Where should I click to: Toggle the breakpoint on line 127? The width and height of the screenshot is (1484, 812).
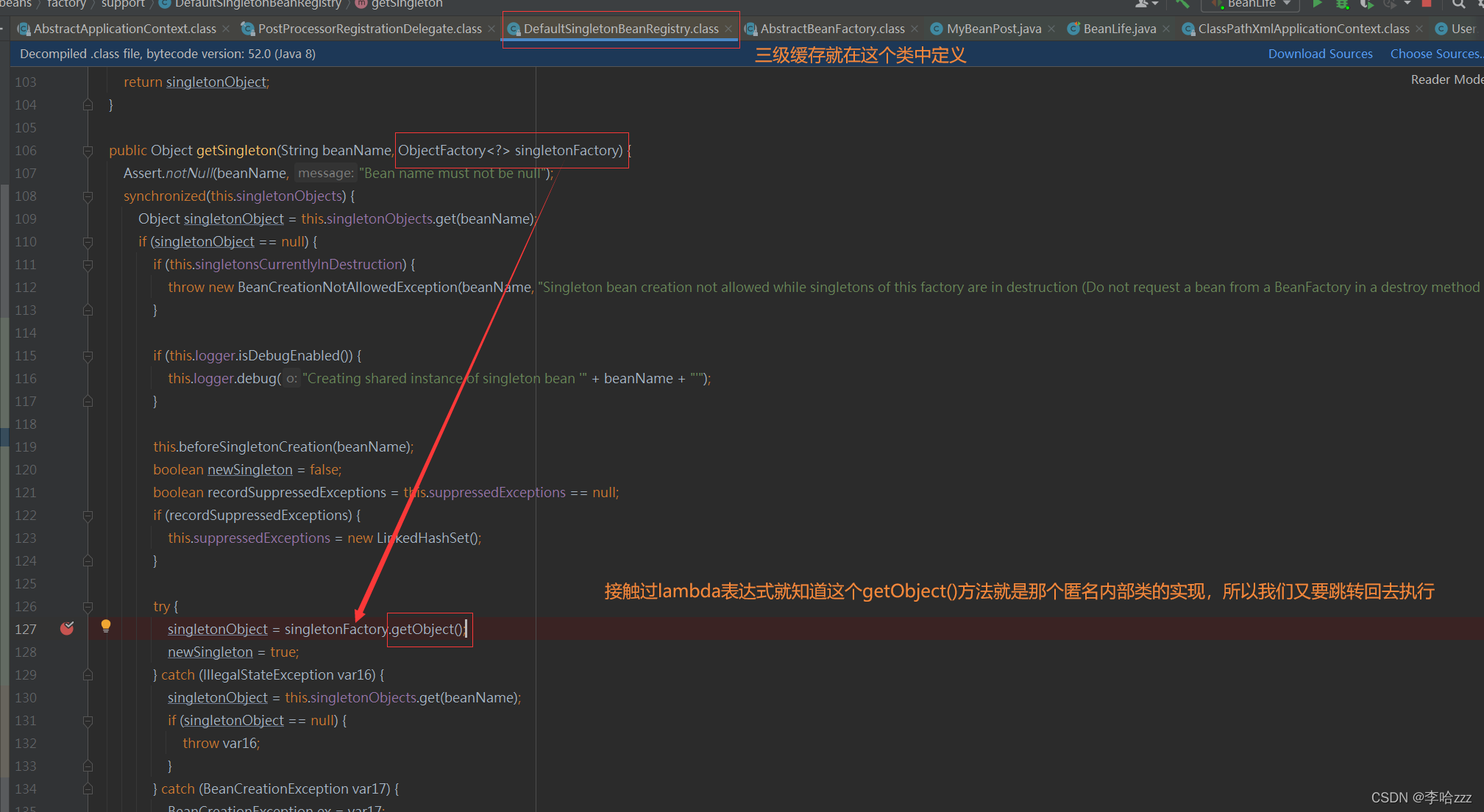[67, 628]
